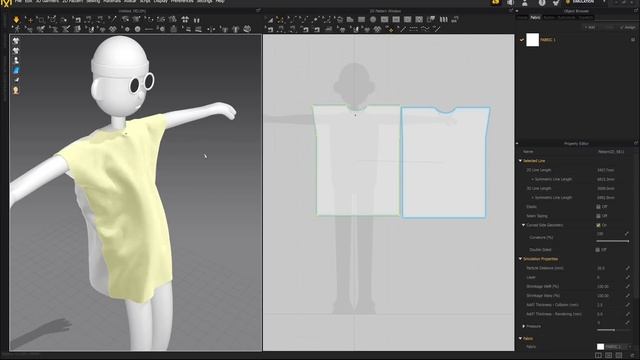This screenshot has height=360, width=640.
Task: Collapse the Fabric section in Property Editor
Action: pos(520,338)
